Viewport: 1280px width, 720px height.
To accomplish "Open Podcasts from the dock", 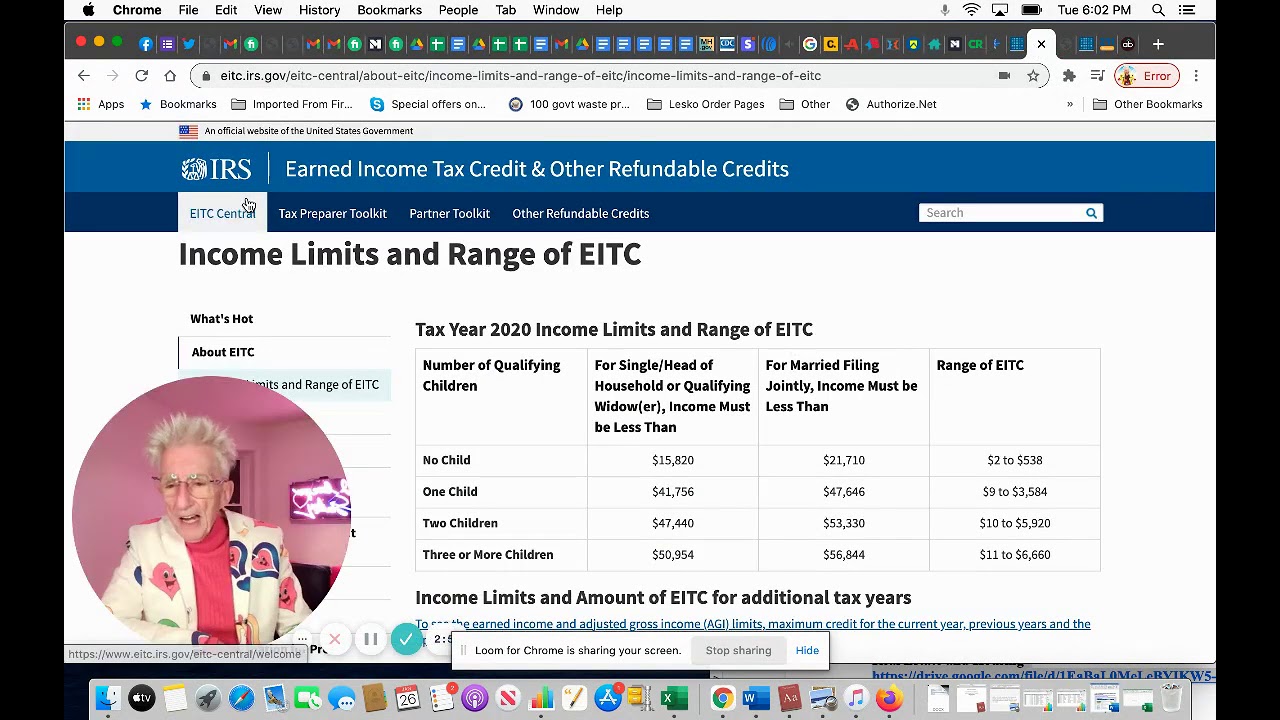I will click(x=475, y=698).
